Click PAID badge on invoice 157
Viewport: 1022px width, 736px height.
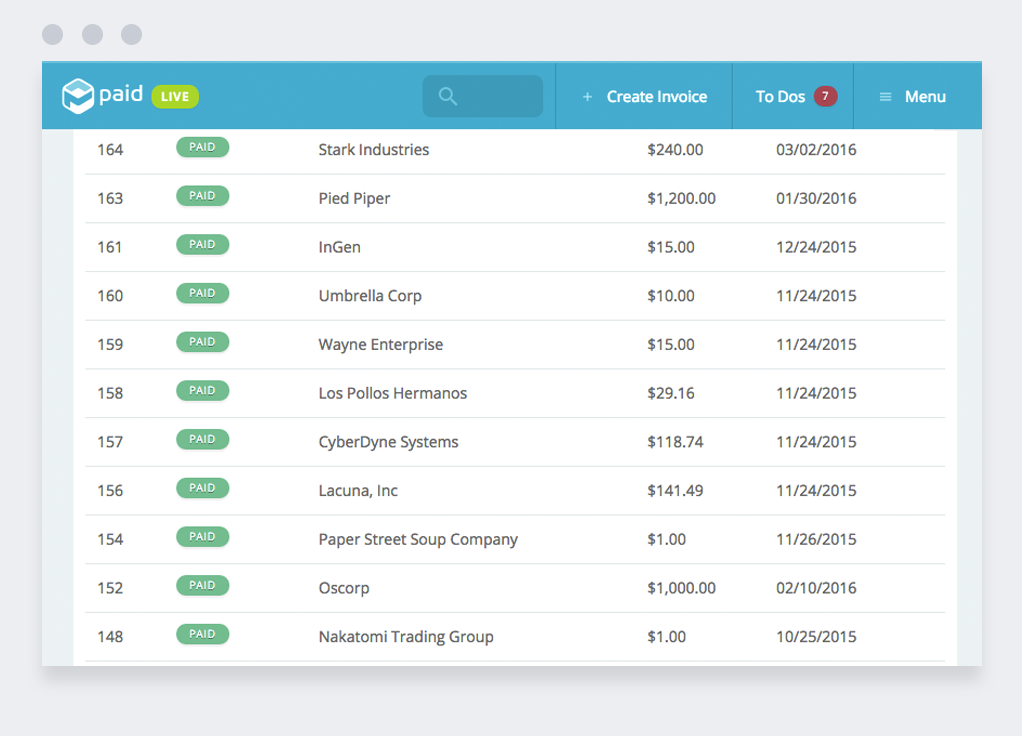pyautogui.click(x=202, y=439)
